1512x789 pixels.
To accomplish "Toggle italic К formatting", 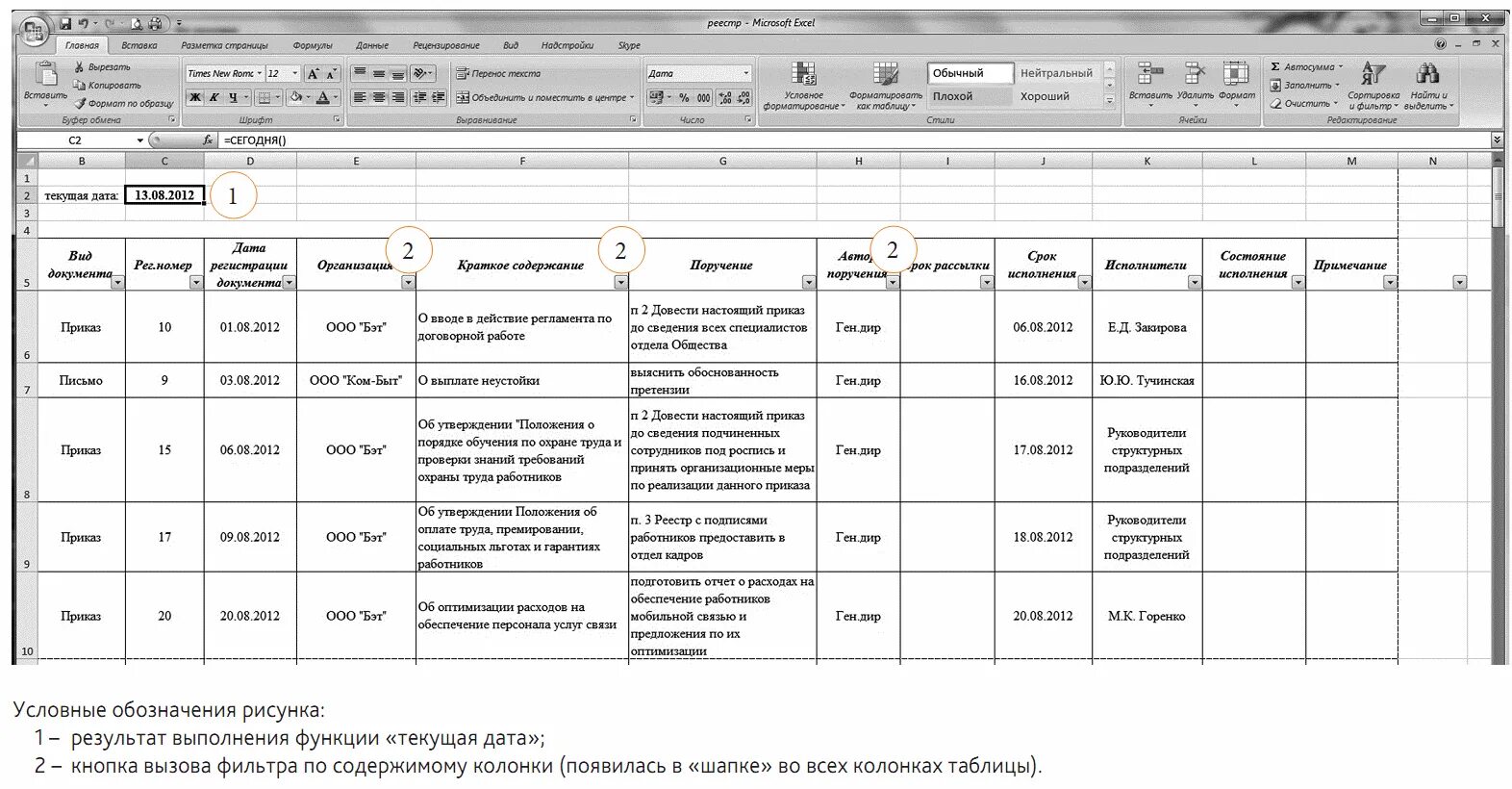I will click(x=214, y=97).
